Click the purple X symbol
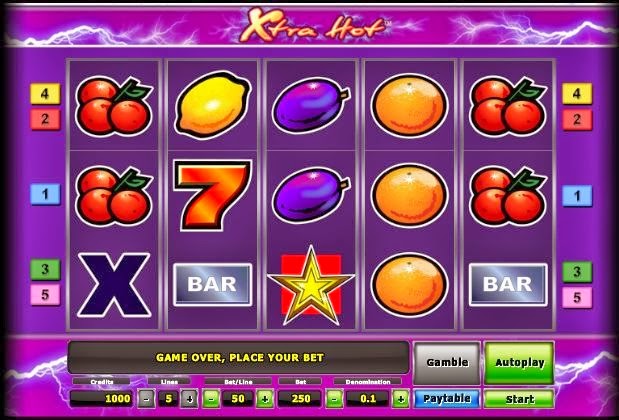 coord(114,285)
